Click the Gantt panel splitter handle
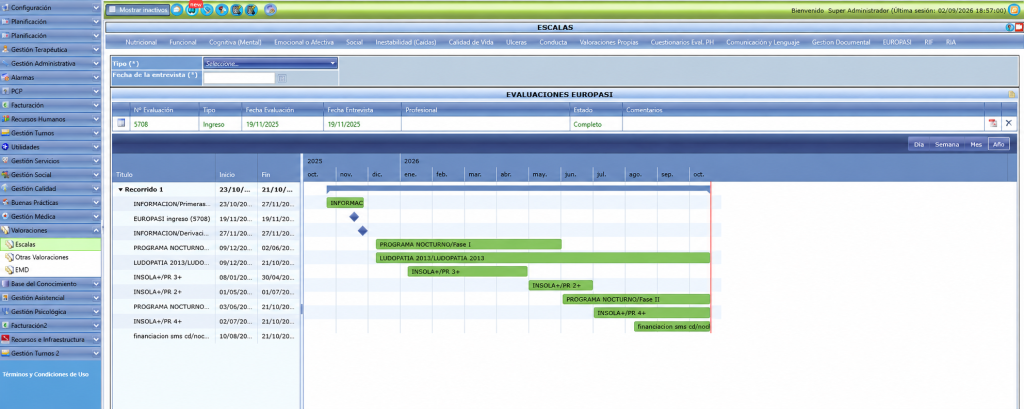Screen dimensions: 1024x409 (302, 310)
